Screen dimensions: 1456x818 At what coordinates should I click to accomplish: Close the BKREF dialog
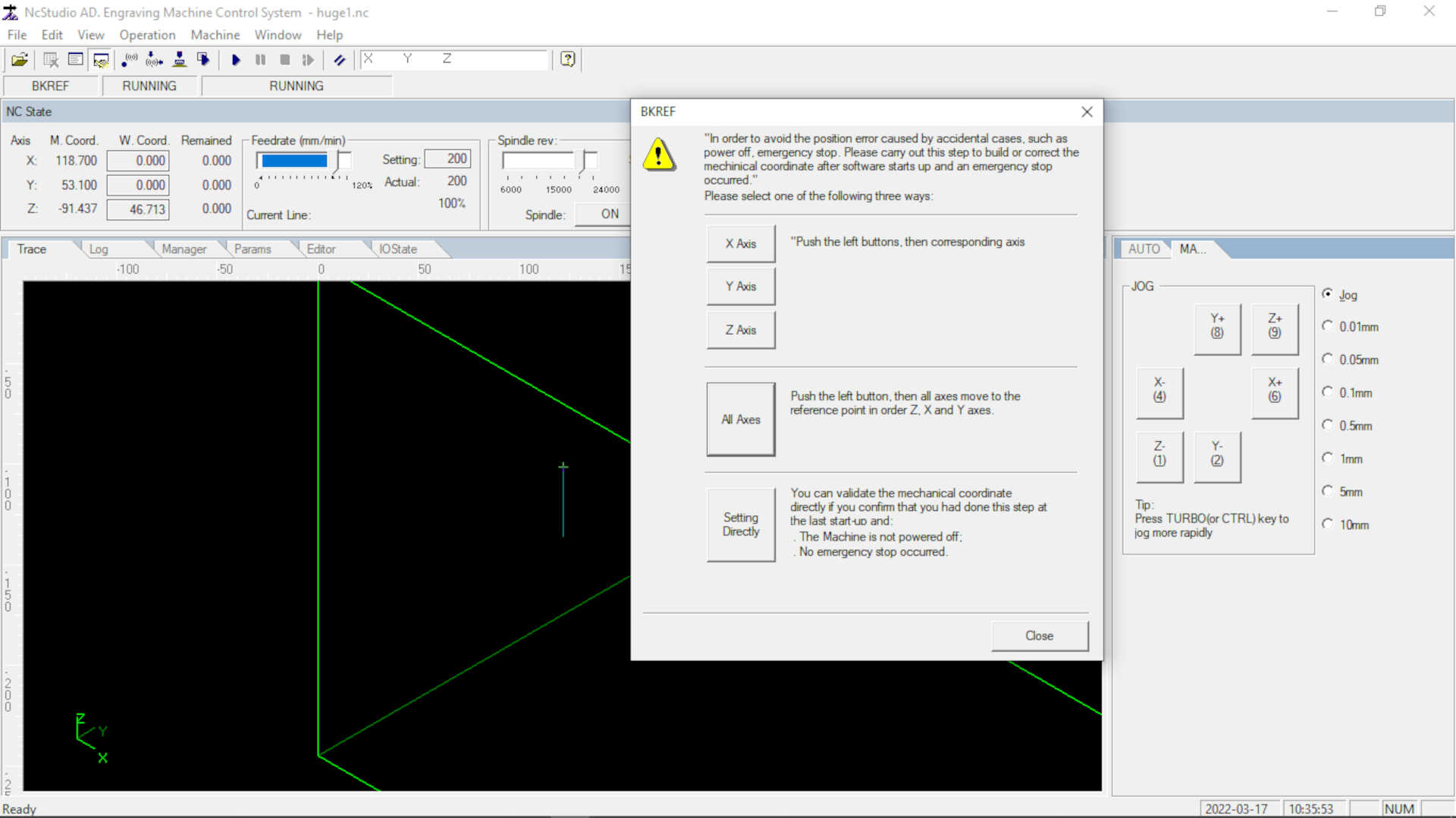click(x=1039, y=636)
